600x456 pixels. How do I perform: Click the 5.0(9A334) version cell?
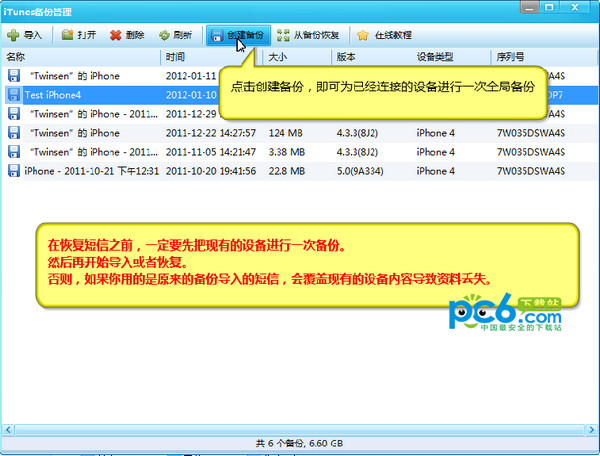tap(360, 171)
